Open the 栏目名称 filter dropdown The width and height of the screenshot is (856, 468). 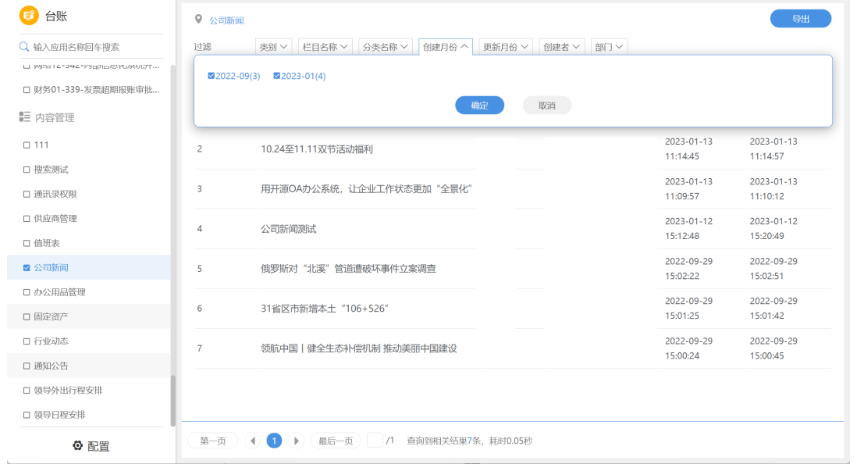tap(325, 47)
